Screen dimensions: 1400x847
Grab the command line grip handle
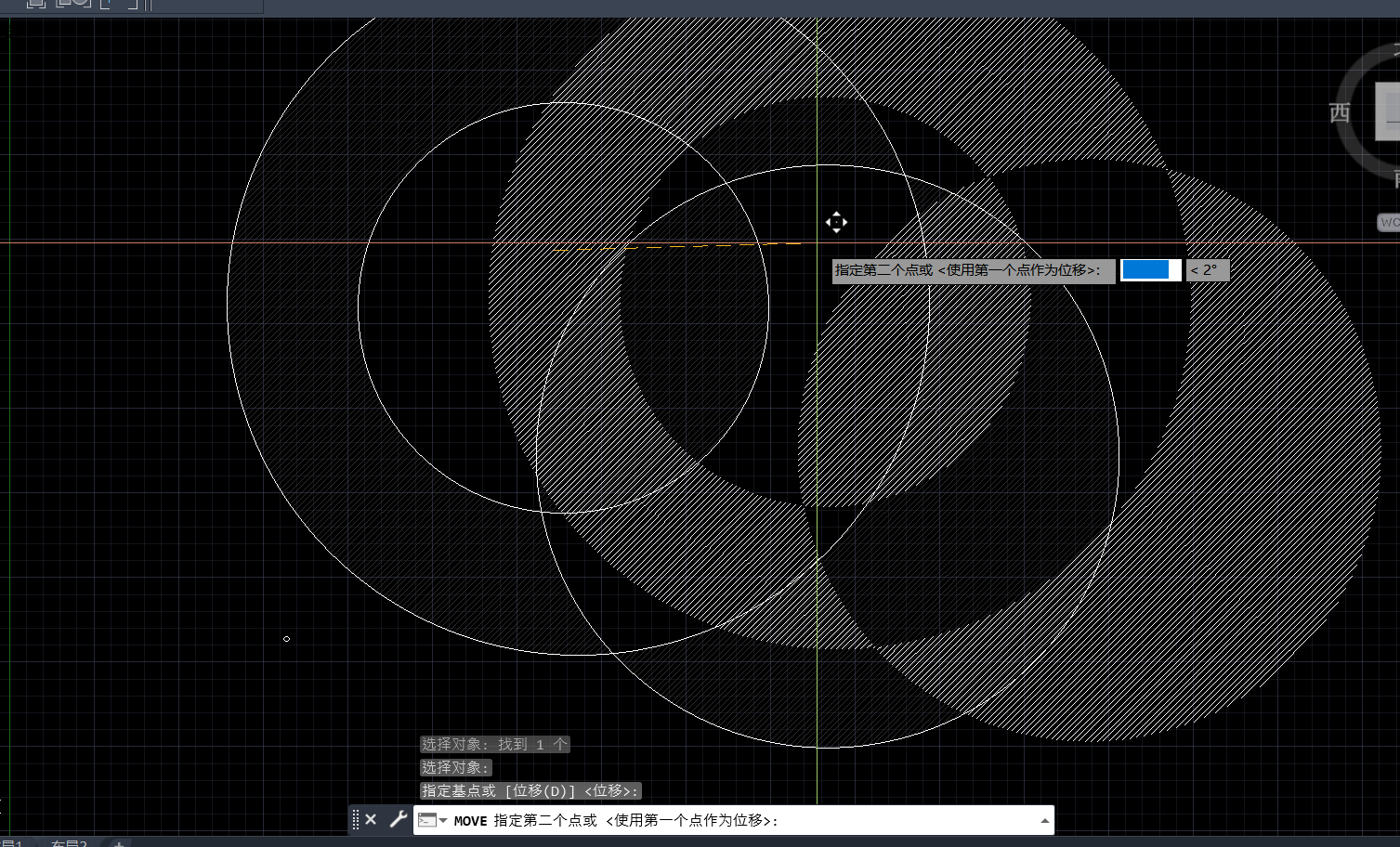[x=355, y=819]
